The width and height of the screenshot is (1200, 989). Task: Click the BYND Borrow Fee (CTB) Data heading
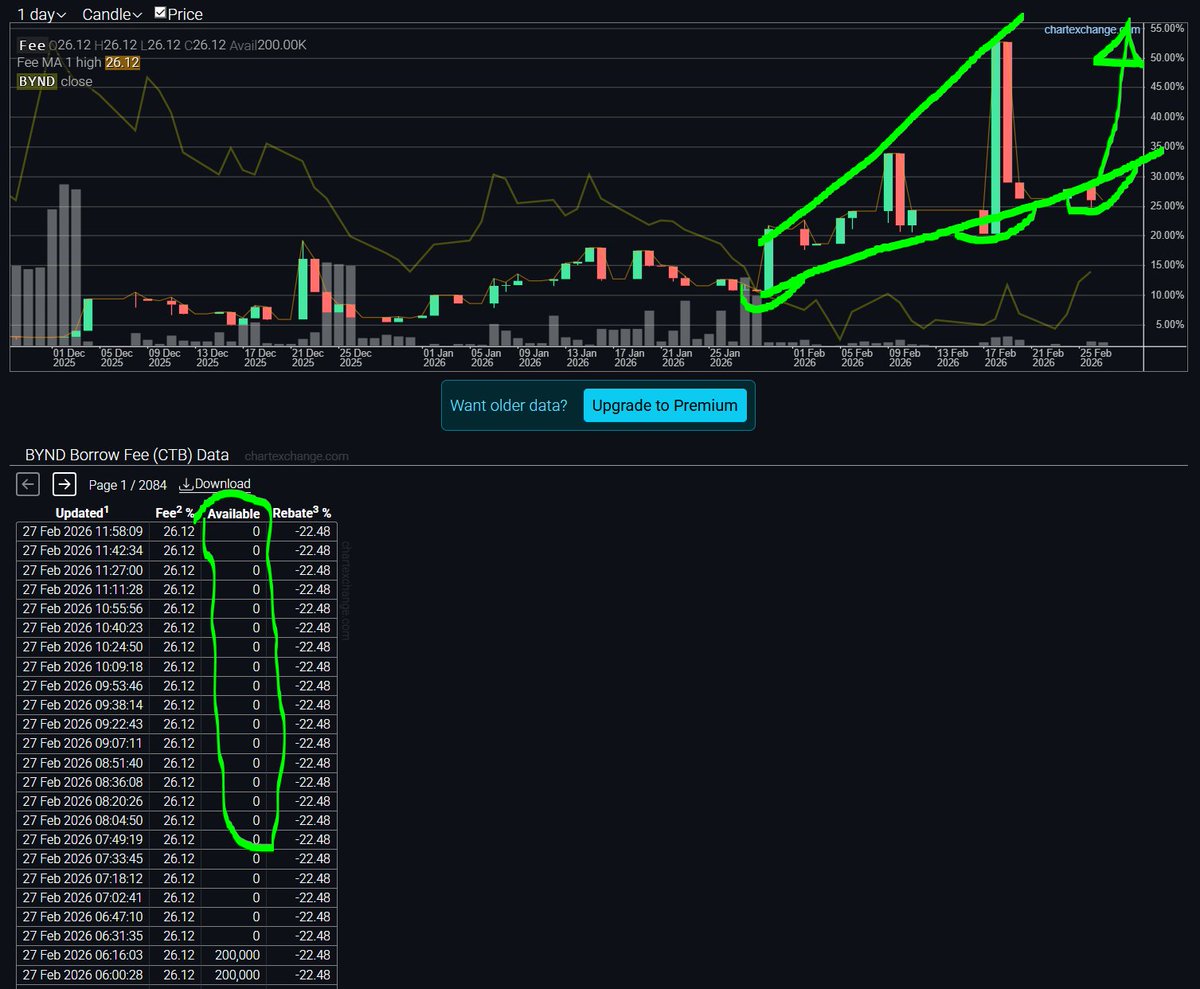tap(126, 455)
